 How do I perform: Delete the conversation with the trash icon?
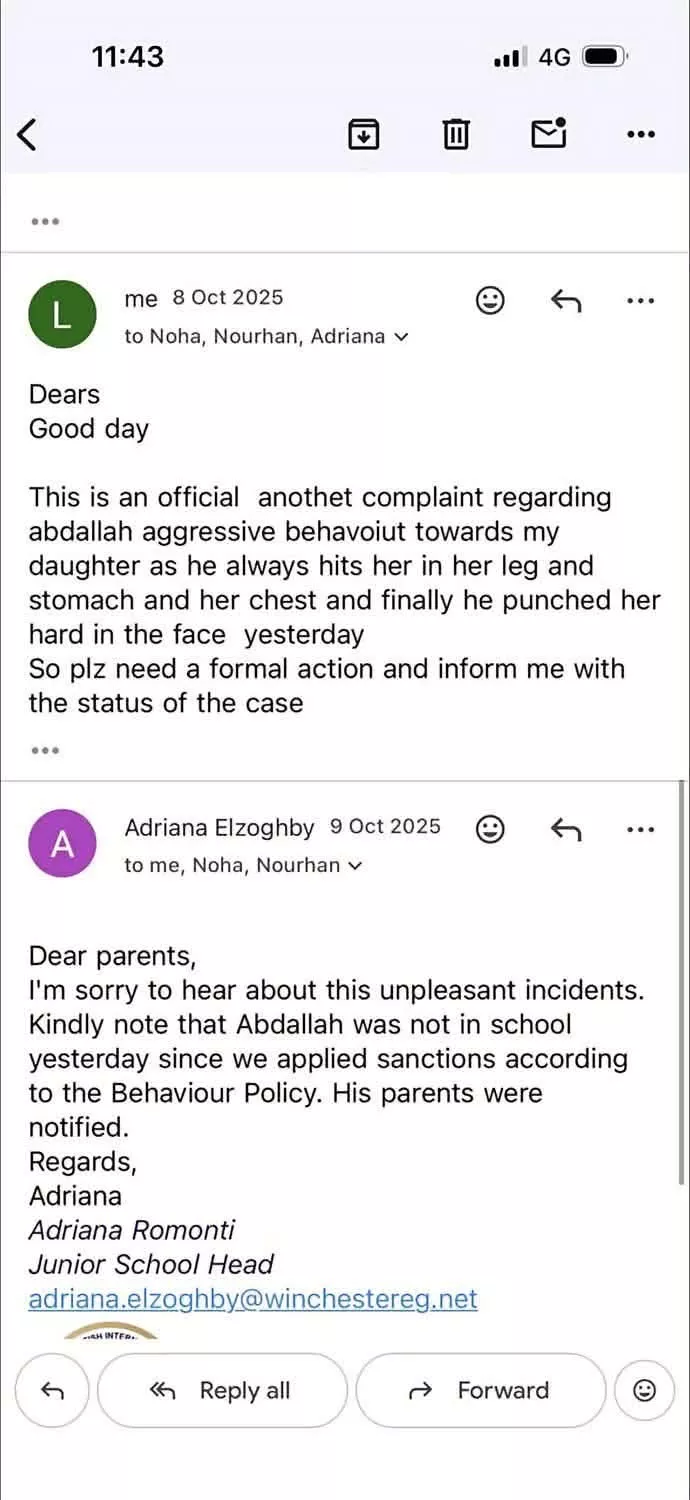coord(456,133)
